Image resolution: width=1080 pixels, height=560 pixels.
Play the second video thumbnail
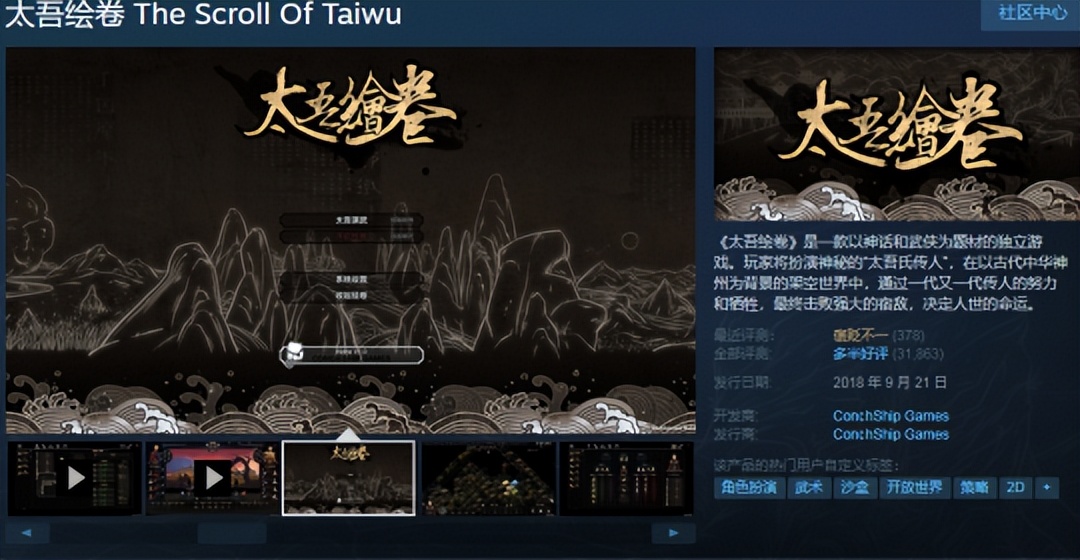pos(213,478)
